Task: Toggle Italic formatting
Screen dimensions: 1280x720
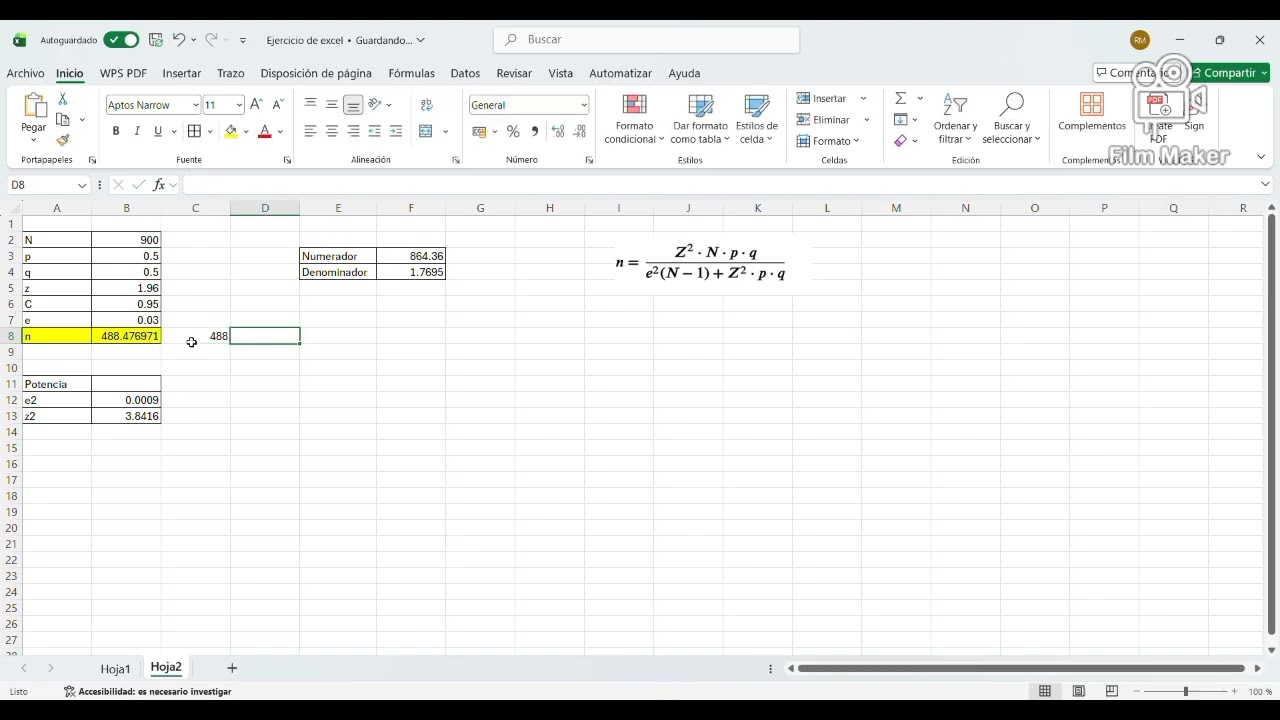Action: (x=137, y=131)
